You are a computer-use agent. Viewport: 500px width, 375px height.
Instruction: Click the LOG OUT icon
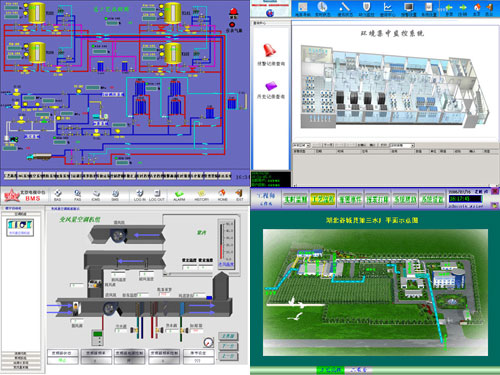[x=157, y=194]
